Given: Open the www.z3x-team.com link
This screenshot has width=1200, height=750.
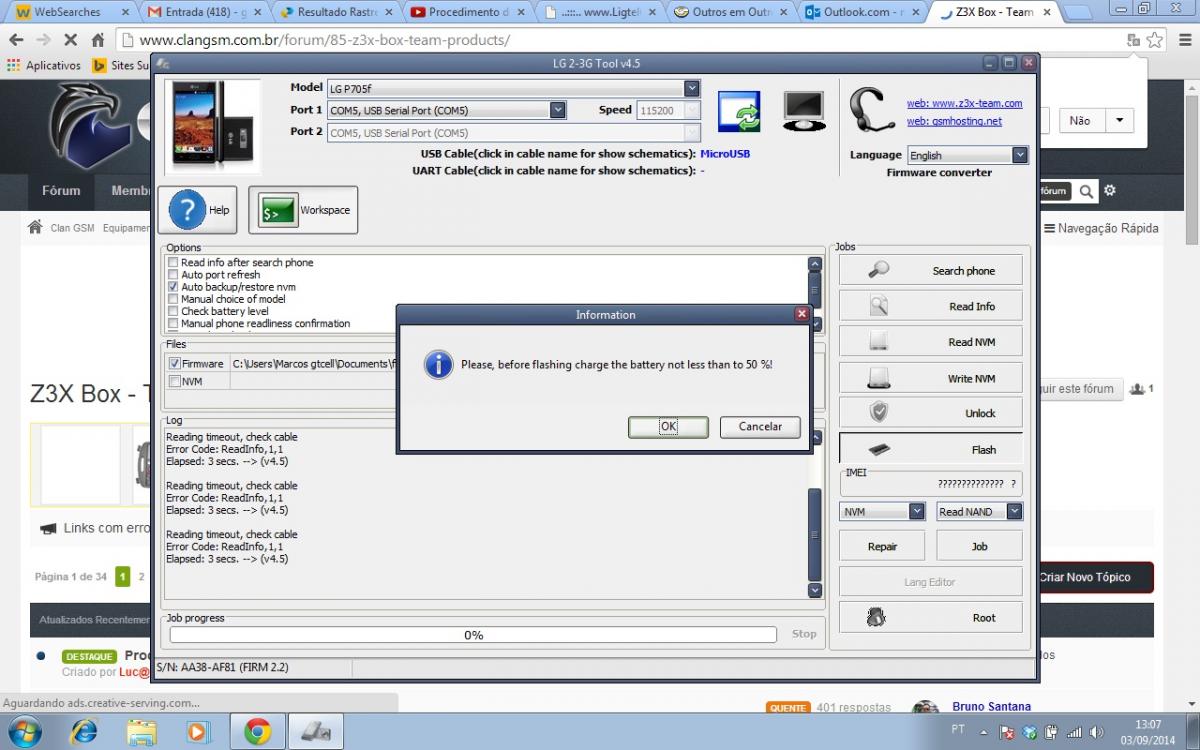Looking at the screenshot, I should pyautogui.click(x=964, y=103).
